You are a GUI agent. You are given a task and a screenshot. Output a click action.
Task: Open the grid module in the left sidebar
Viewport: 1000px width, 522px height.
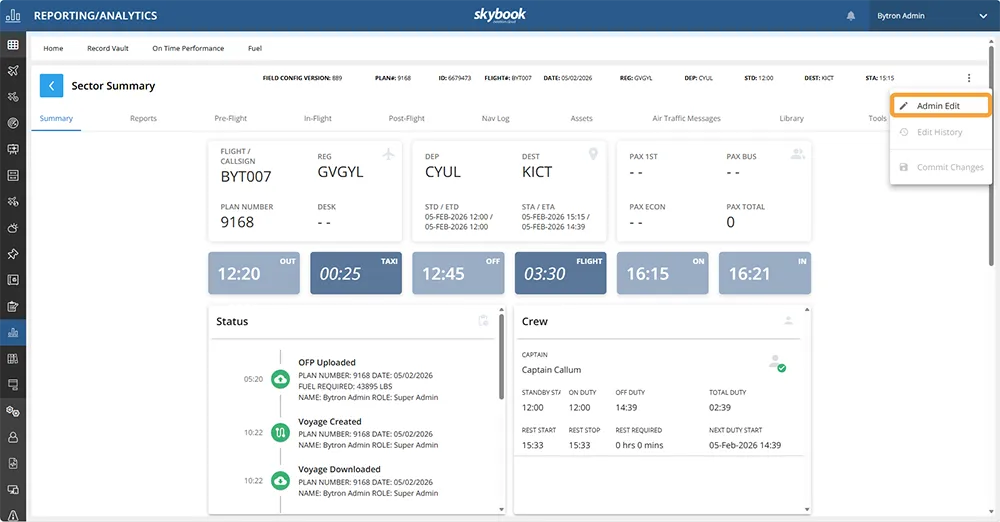click(13, 45)
